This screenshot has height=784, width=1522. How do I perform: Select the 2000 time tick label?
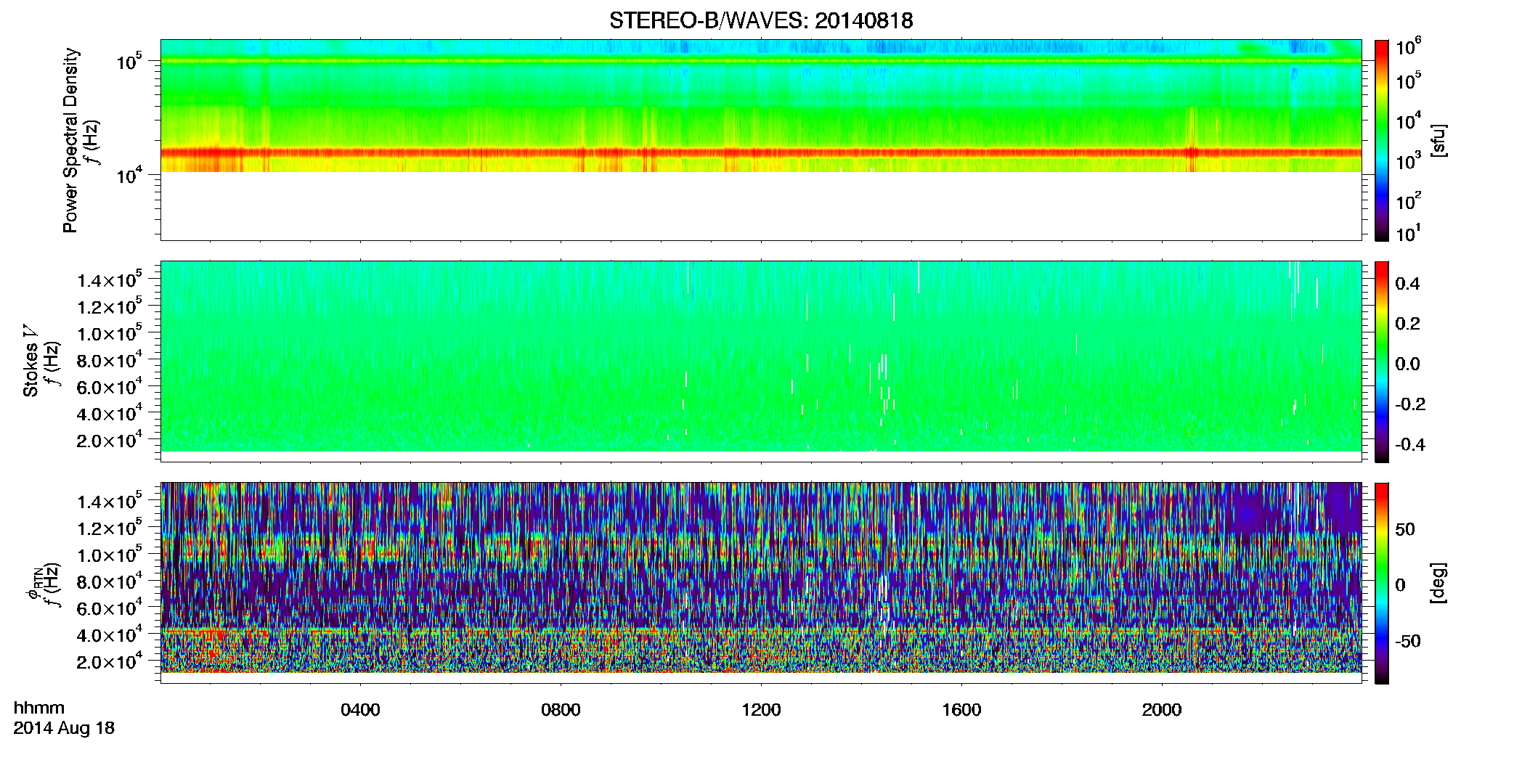1162,710
